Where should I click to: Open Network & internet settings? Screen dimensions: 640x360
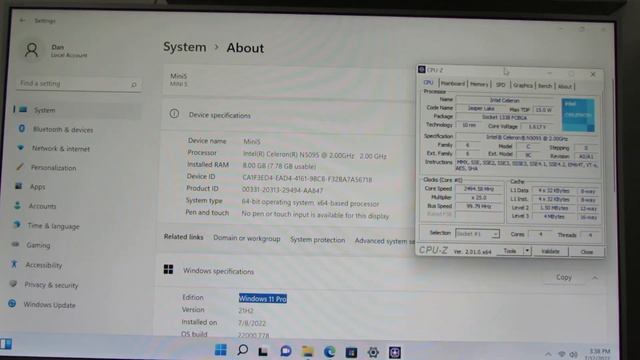[61, 149]
